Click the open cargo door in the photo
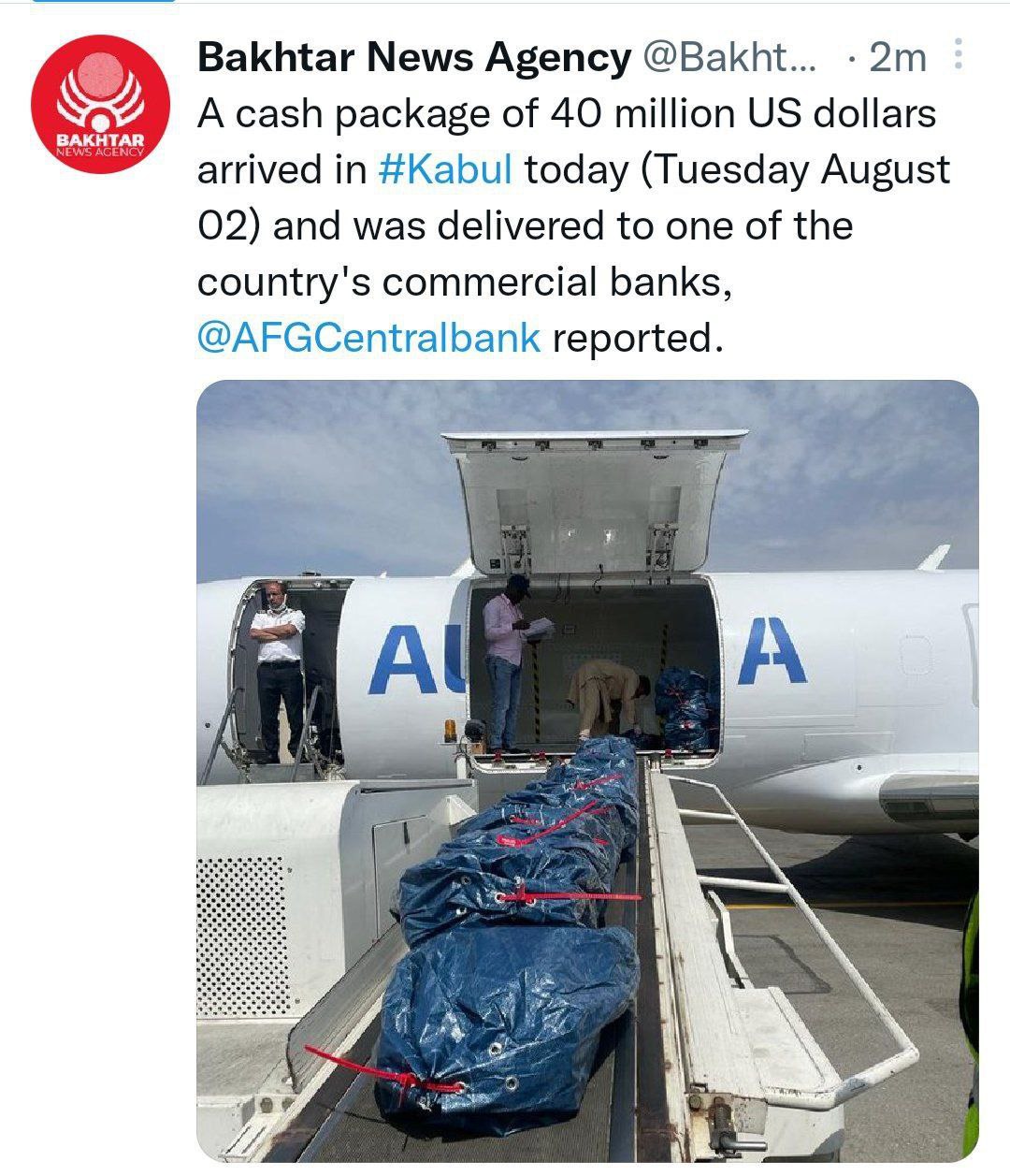The image size is (1010, 1176). (x=593, y=504)
